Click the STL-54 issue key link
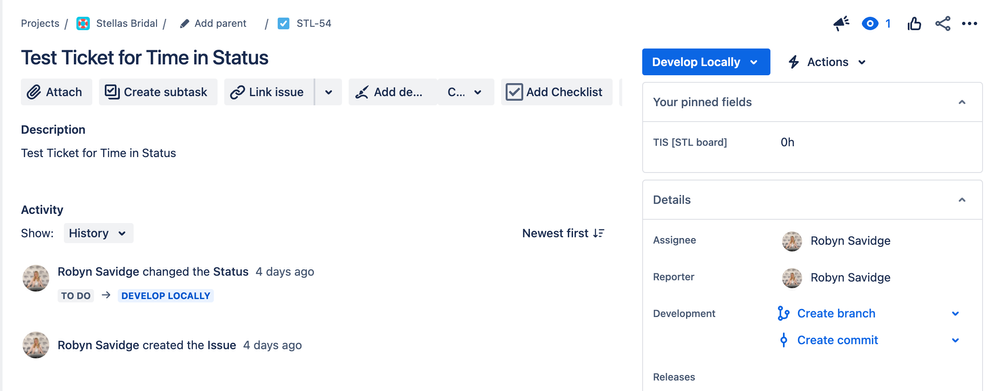This screenshot has width=998, height=391. coord(314,24)
